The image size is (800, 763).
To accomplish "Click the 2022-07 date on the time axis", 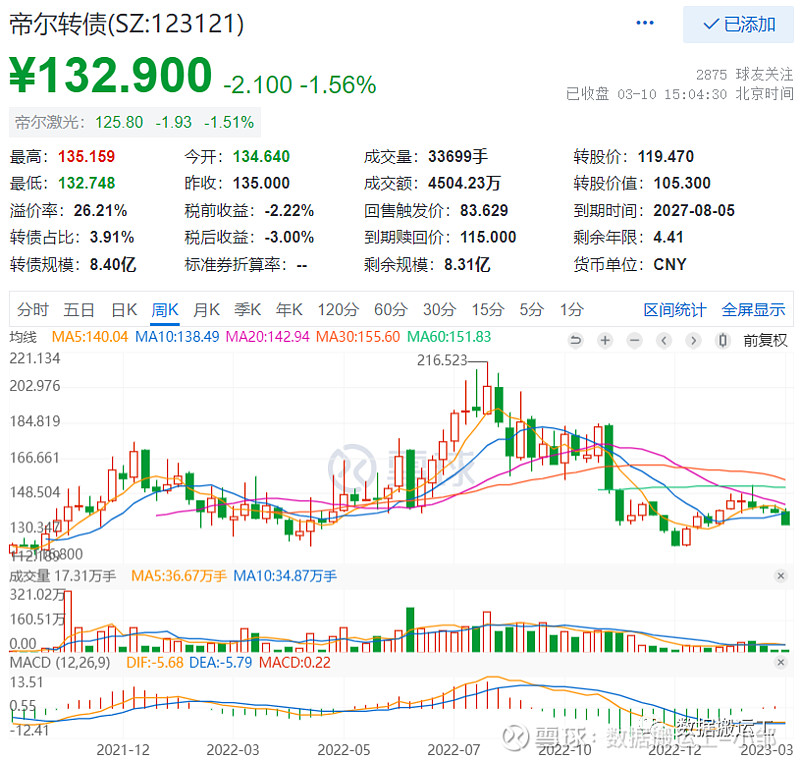I will (454, 750).
